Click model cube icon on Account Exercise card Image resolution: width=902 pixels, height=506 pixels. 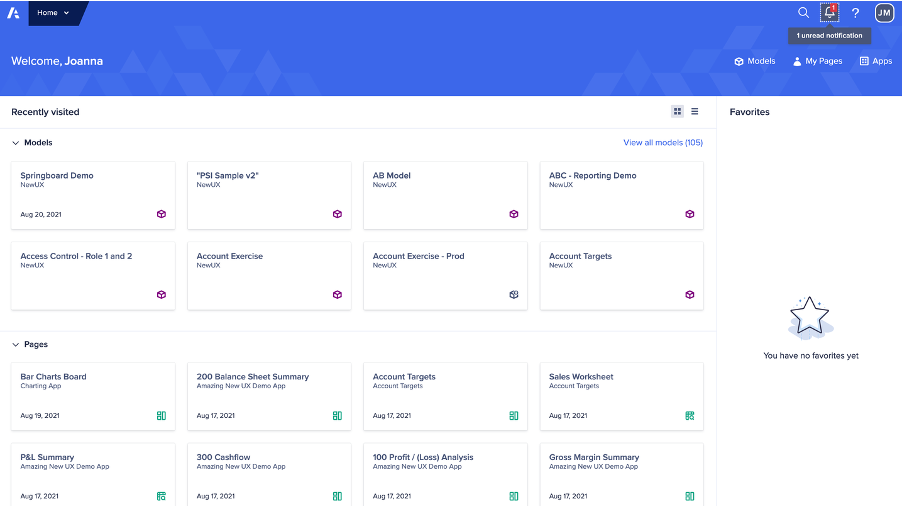(337, 294)
